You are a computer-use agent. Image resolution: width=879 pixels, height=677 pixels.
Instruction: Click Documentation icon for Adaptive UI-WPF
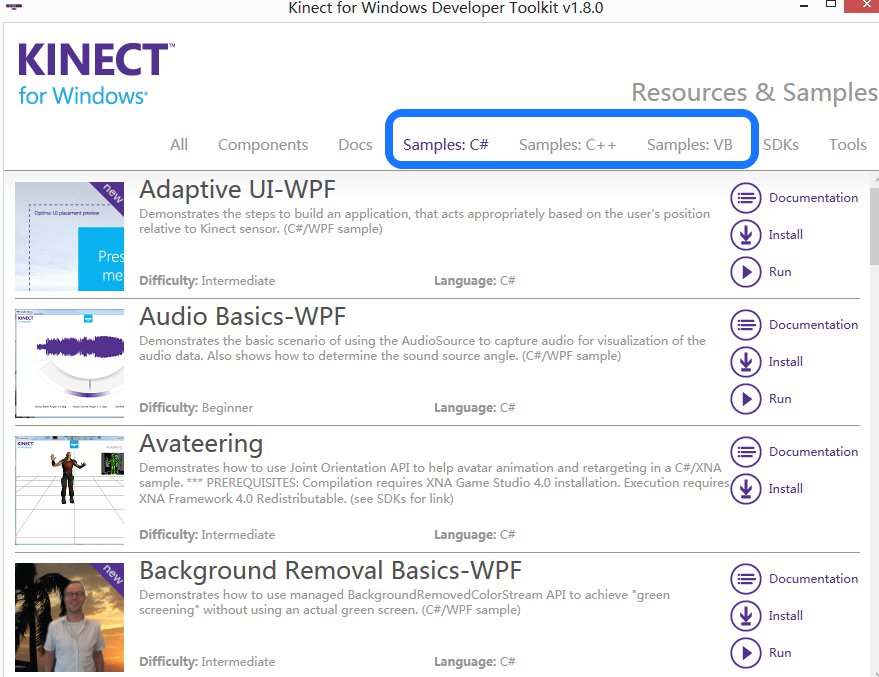coord(746,198)
